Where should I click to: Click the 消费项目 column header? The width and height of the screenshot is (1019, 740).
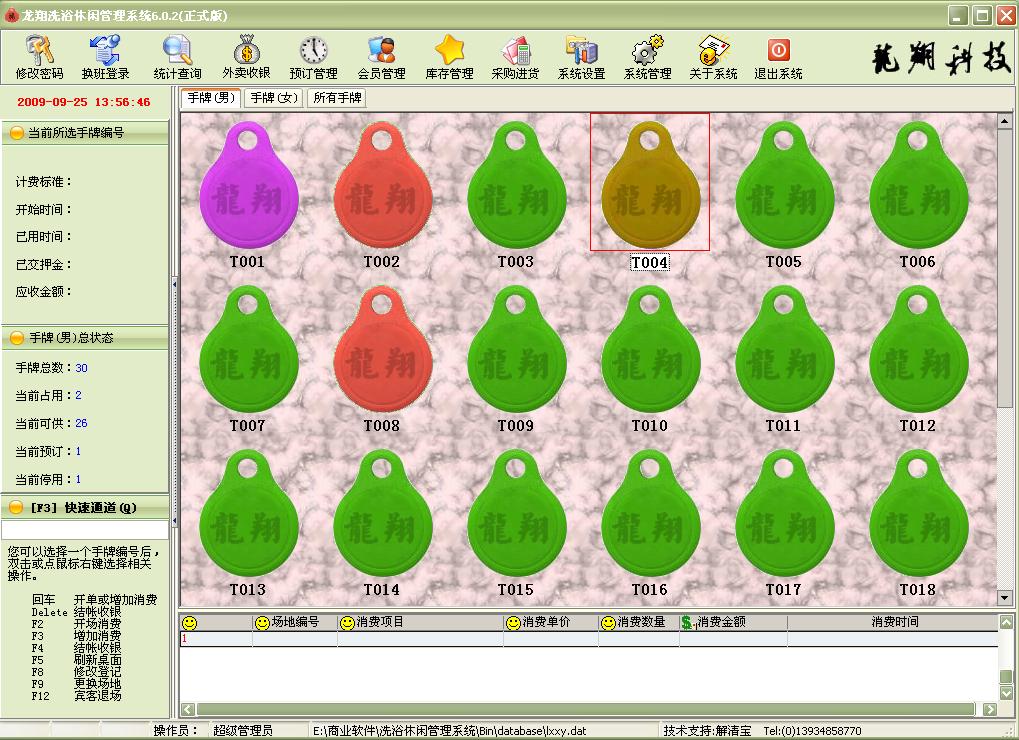pos(420,622)
